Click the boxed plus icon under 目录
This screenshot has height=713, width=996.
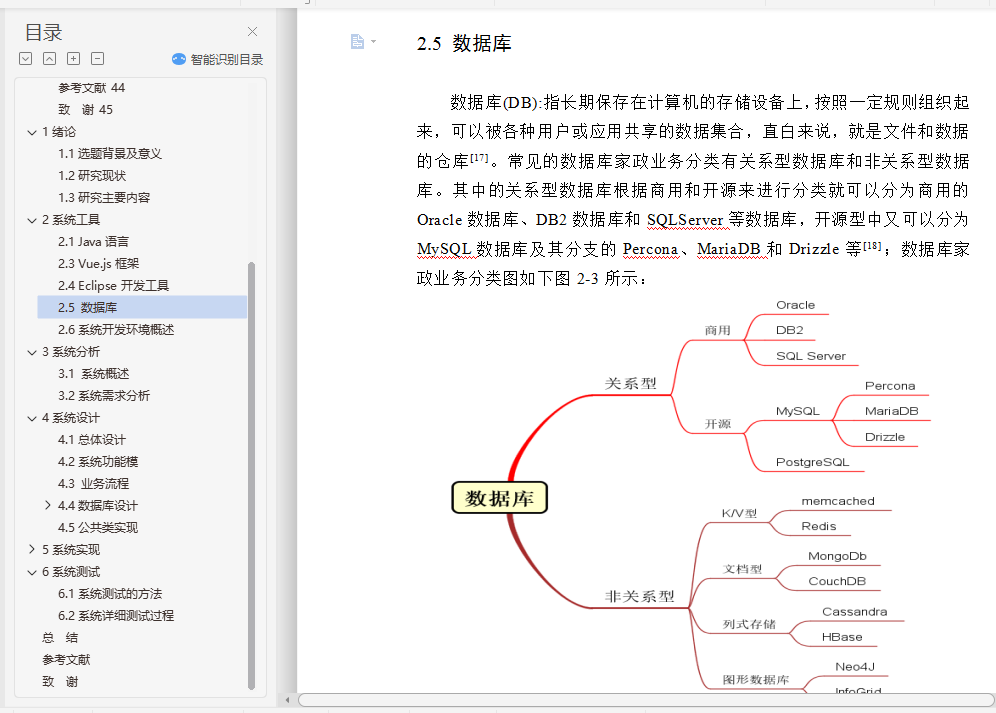tap(74, 59)
